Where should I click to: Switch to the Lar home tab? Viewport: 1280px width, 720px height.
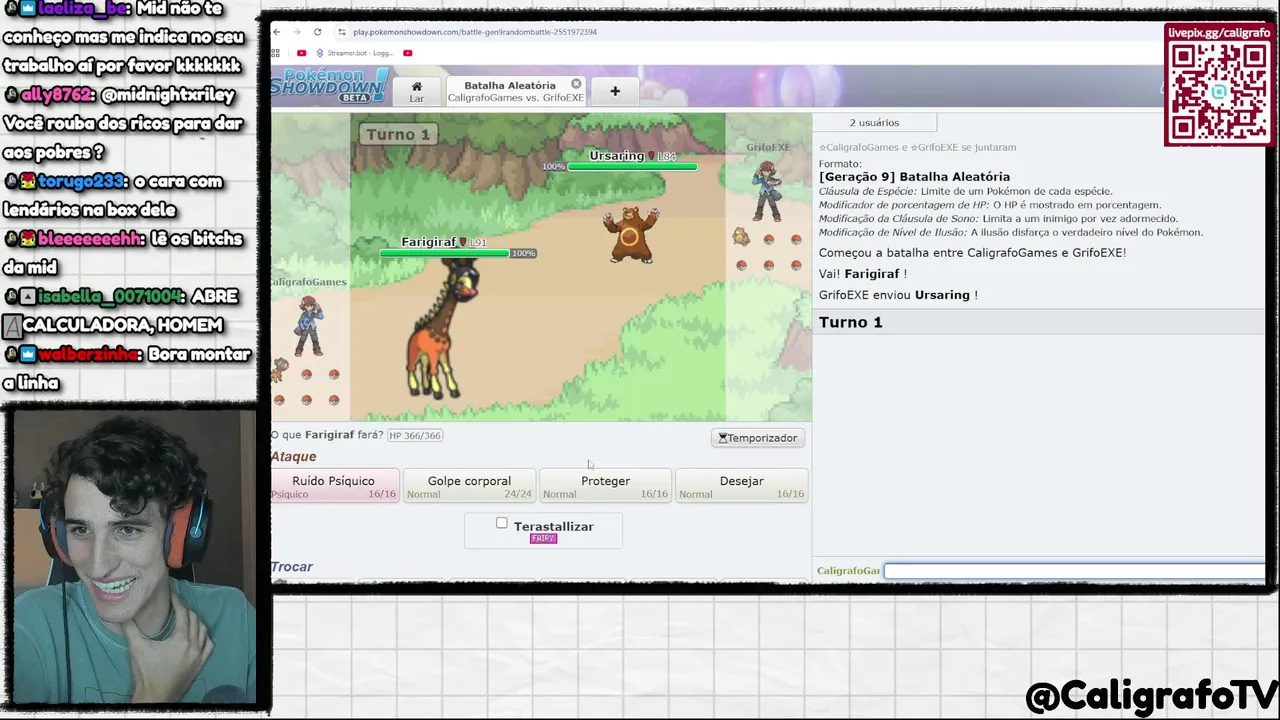point(416,91)
